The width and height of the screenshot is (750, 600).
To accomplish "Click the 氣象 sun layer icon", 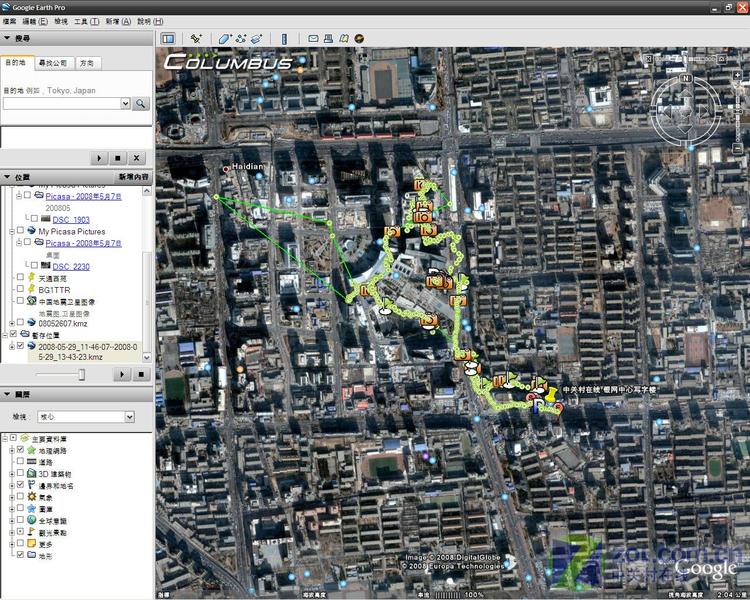I will point(32,497).
